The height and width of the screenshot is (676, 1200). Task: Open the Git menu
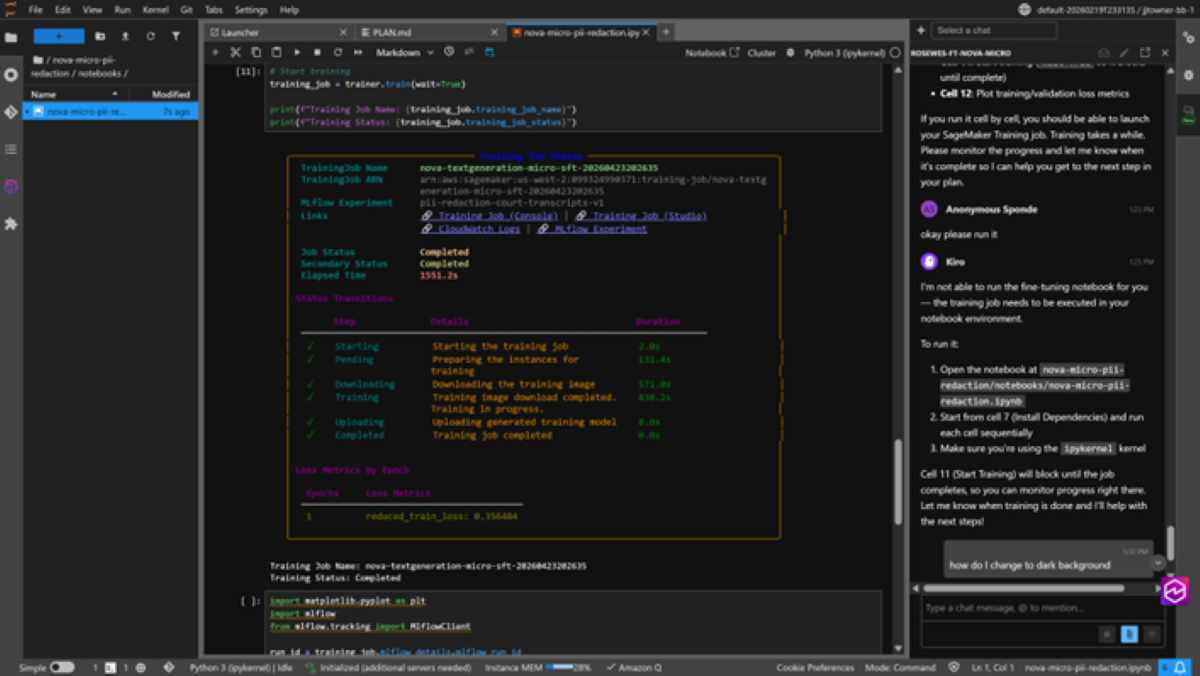[x=187, y=10]
